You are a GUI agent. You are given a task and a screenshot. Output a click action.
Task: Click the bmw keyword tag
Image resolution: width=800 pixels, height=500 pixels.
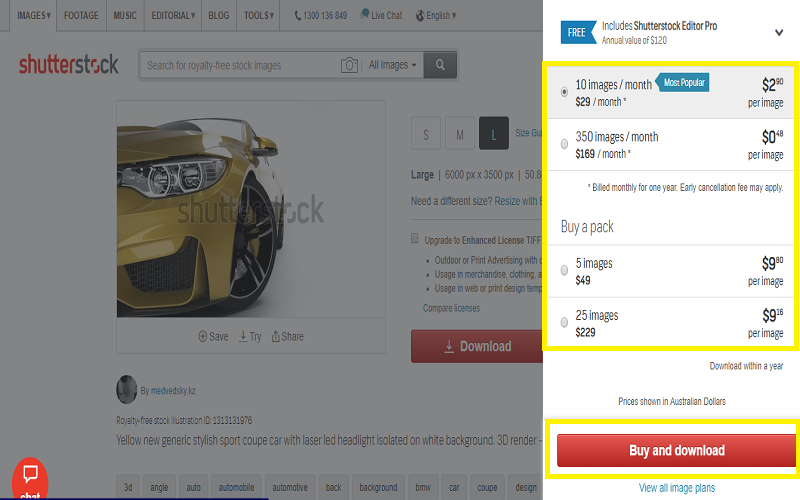423,487
